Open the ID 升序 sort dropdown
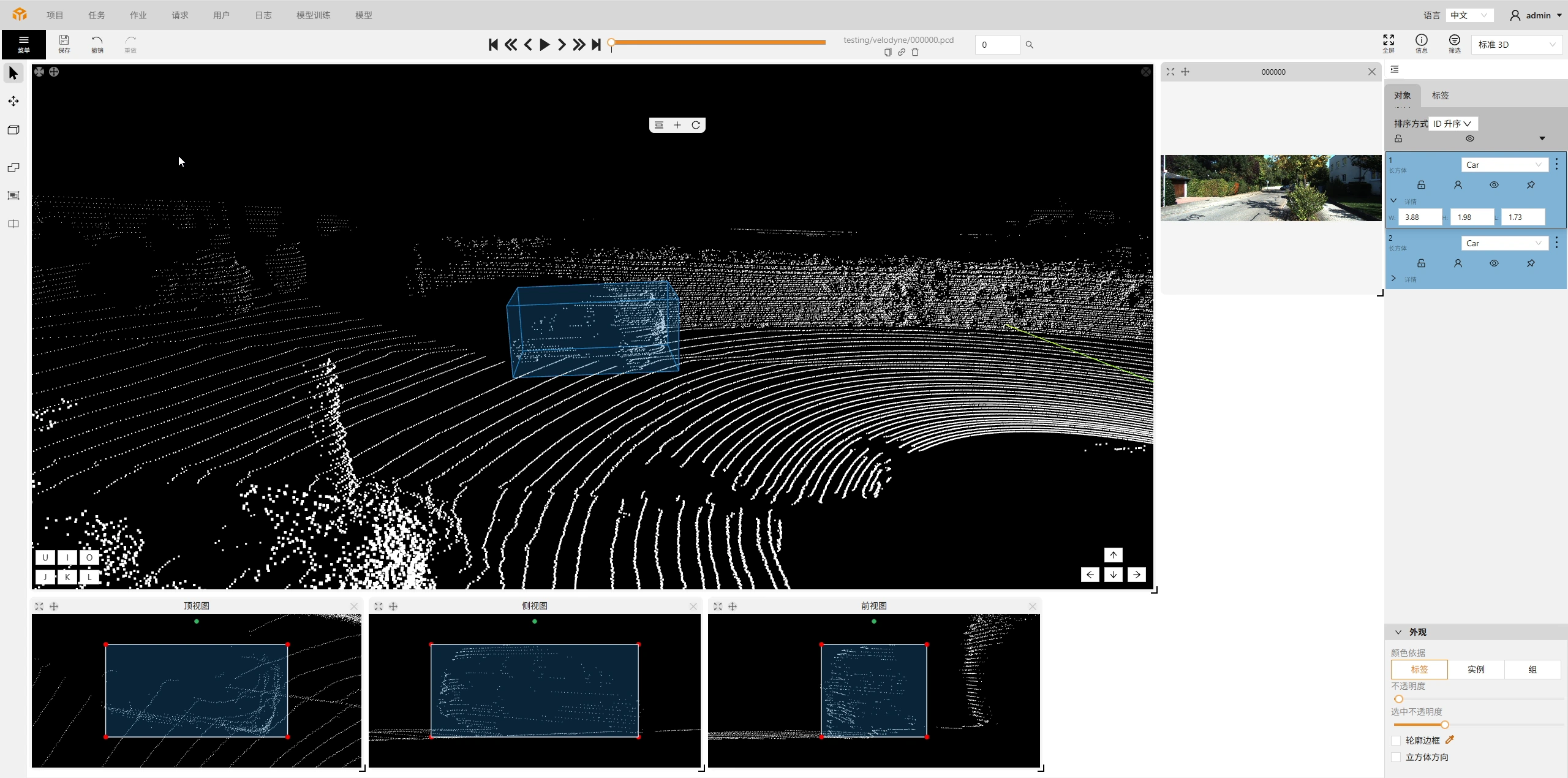1568x778 pixels. (1453, 124)
